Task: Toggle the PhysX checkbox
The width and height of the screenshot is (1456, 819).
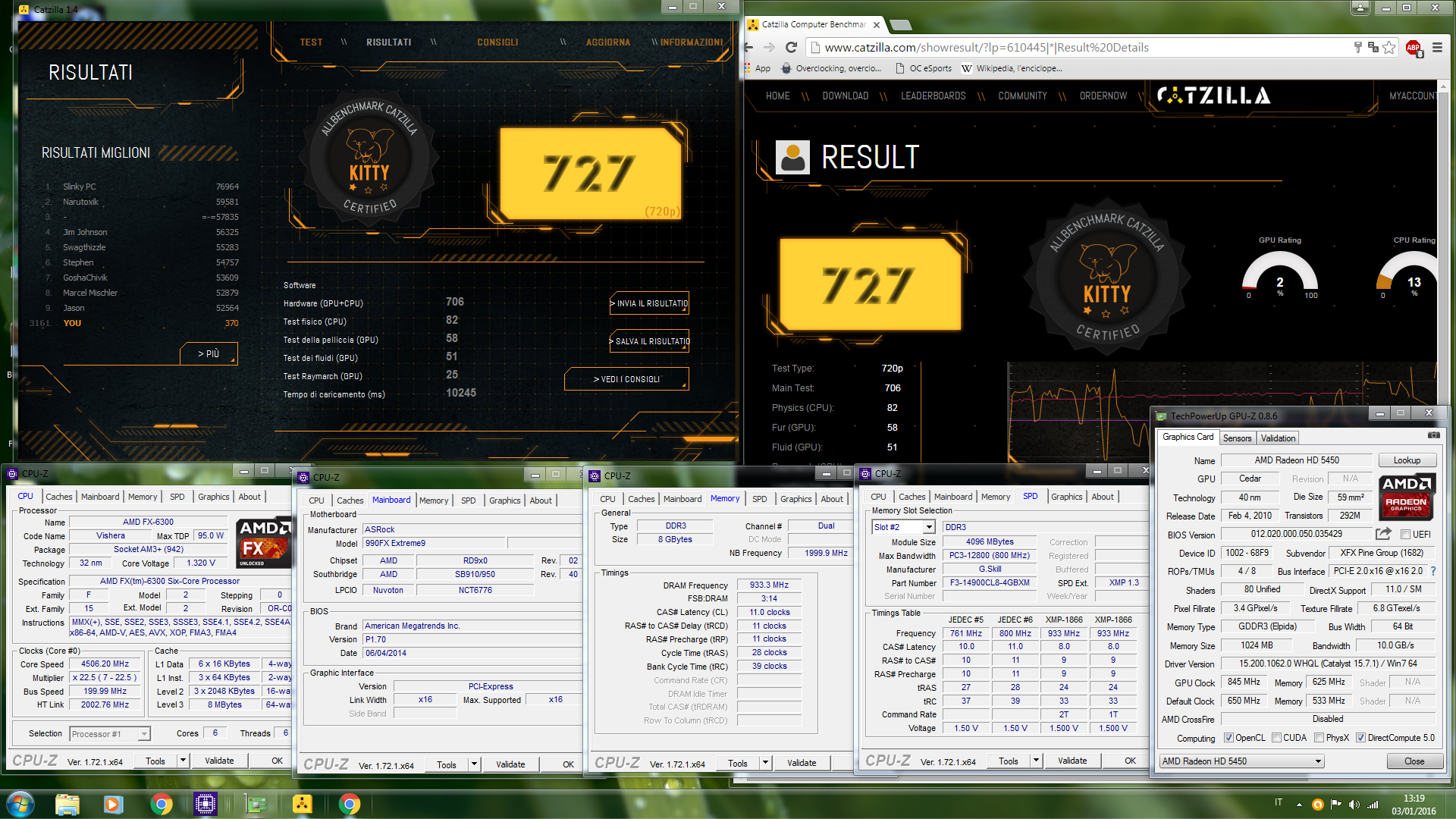Action: pyautogui.click(x=1319, y=738)
